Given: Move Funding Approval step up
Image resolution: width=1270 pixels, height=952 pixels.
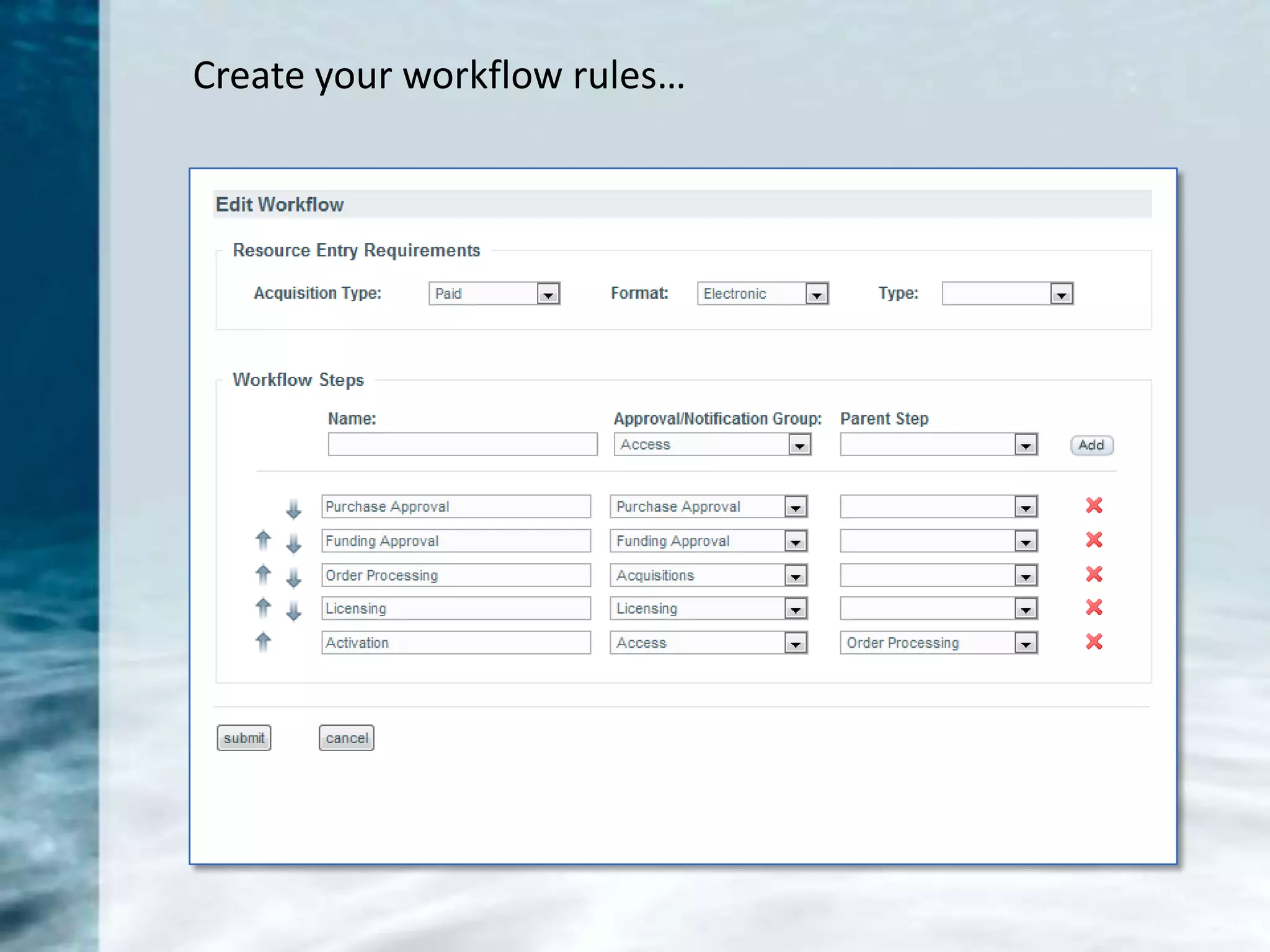Looking at the screenshot, I should click(263, 540).
